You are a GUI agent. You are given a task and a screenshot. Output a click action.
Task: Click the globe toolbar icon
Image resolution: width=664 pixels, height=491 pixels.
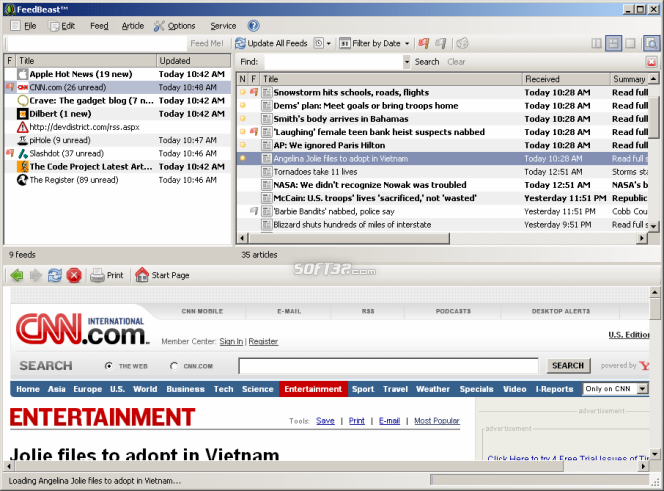coord(462,43)
